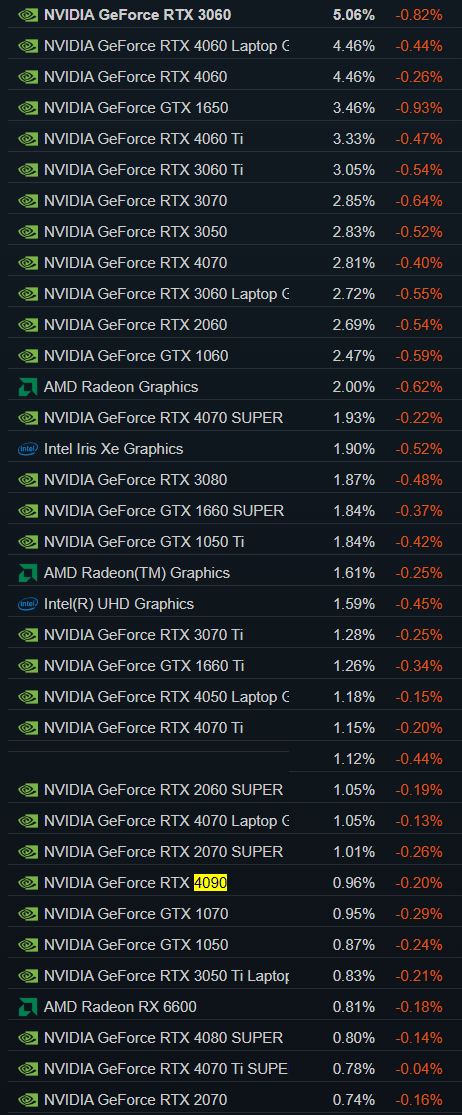Select the NVIDIA GeForce RTX 3080 entry
Viewport: 462px width, 1115px height.
pos(231,480)
